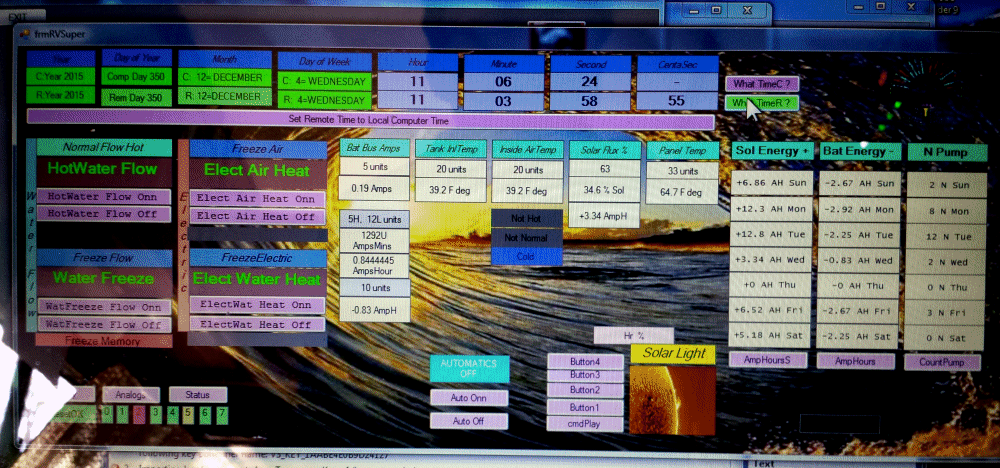The width and height of the screenshot is (1000, 468).
Task: Click the 12 N Tue cell
Action: click(946, 237)
